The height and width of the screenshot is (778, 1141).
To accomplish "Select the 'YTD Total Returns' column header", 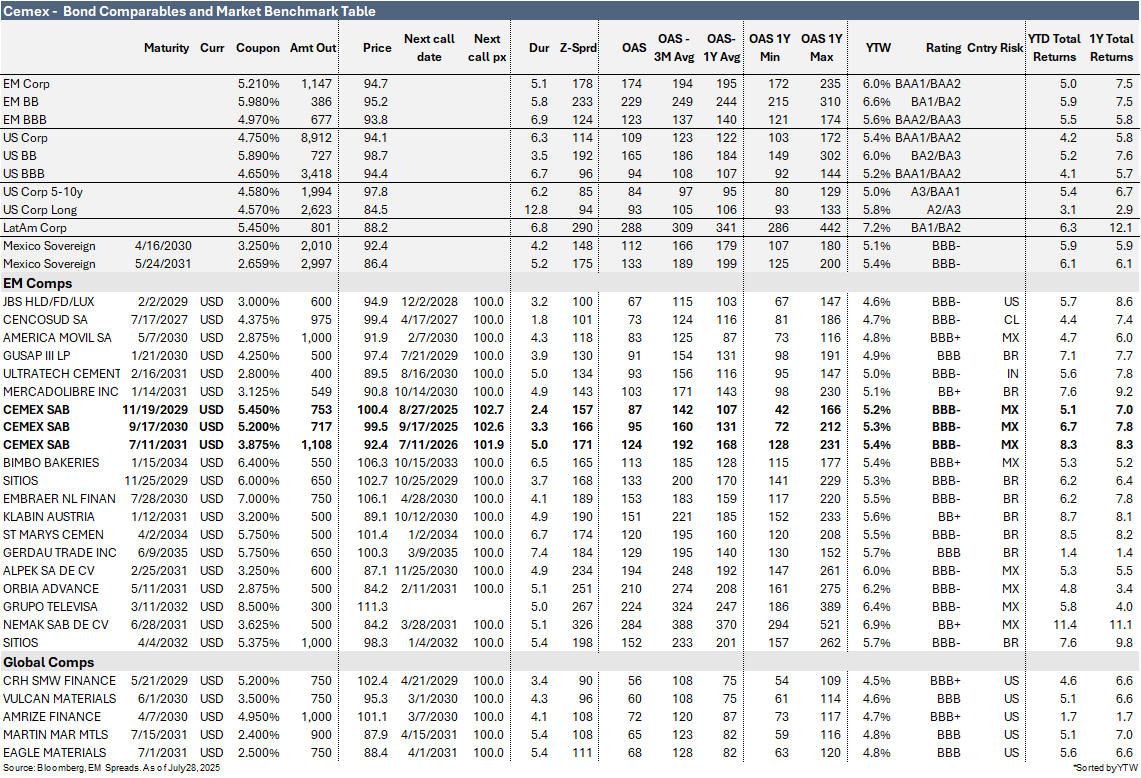I will (1054, 47).
